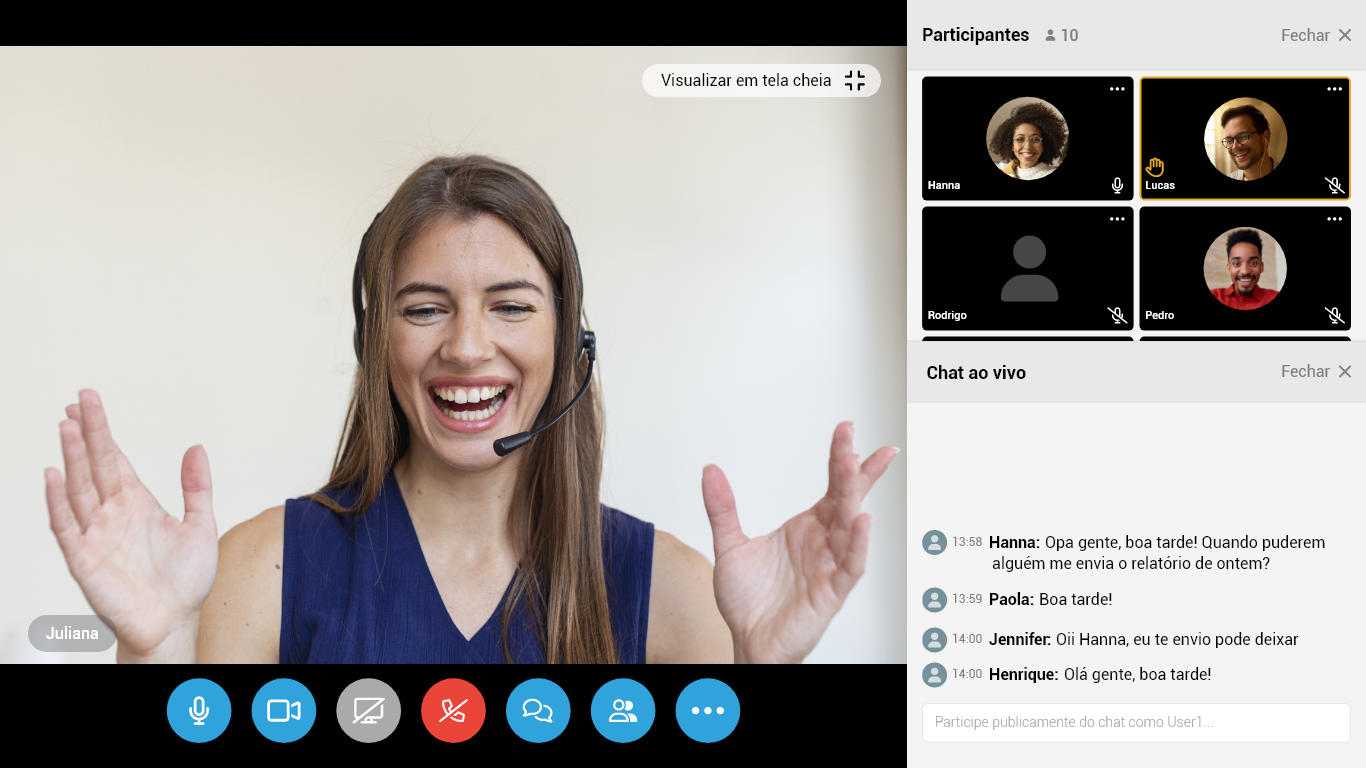Click the exit full screen arrows icon
The image size is (1366, 768).
[855, 81]
